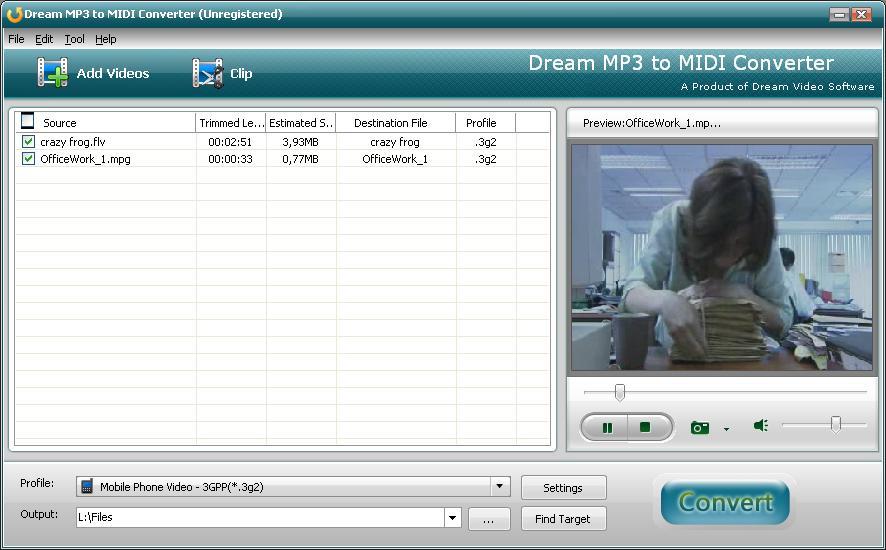Click the .3g2 profile cell for crazy frog
The image size is (886, 550).
485,142
